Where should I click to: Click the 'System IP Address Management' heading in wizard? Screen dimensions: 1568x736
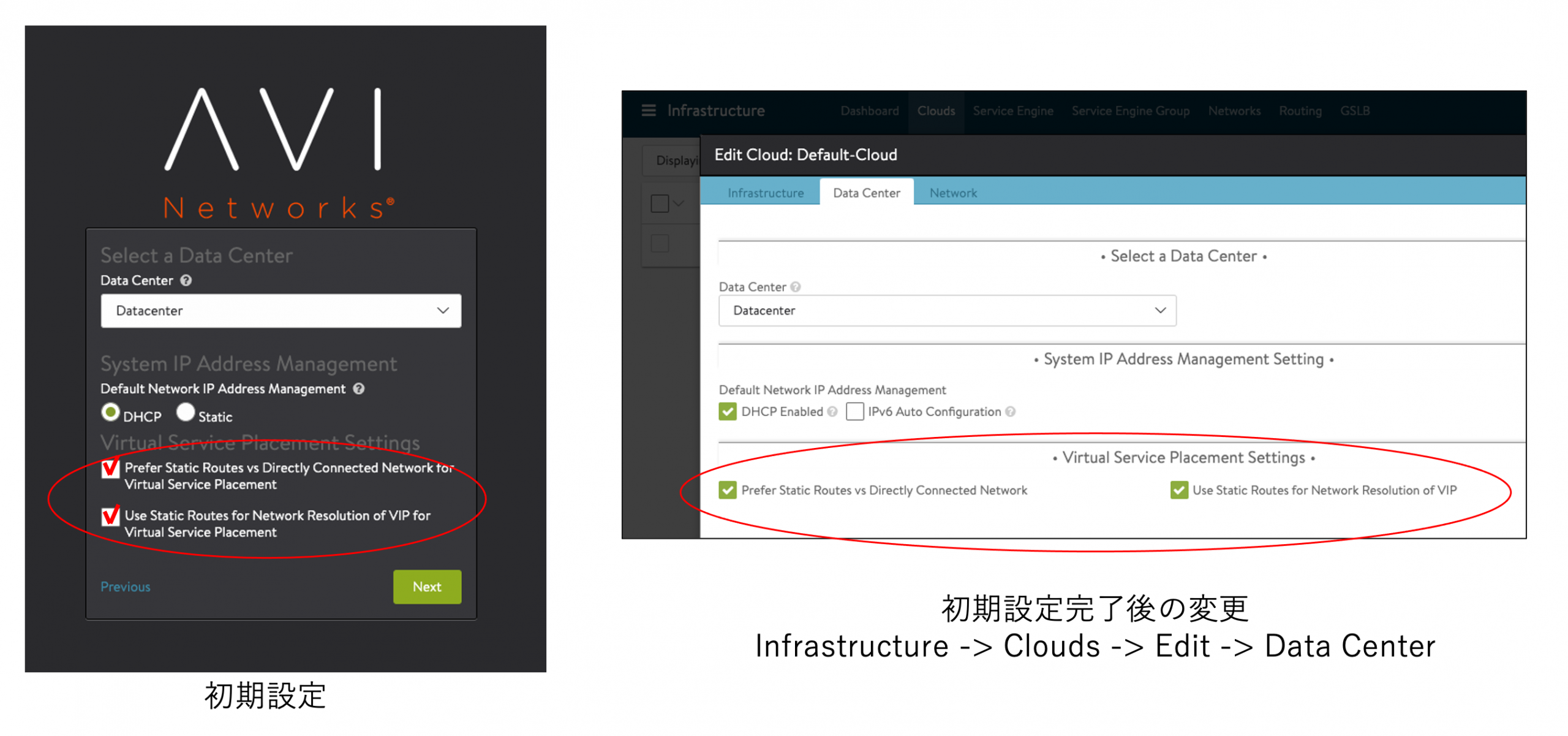click(249, 365)
